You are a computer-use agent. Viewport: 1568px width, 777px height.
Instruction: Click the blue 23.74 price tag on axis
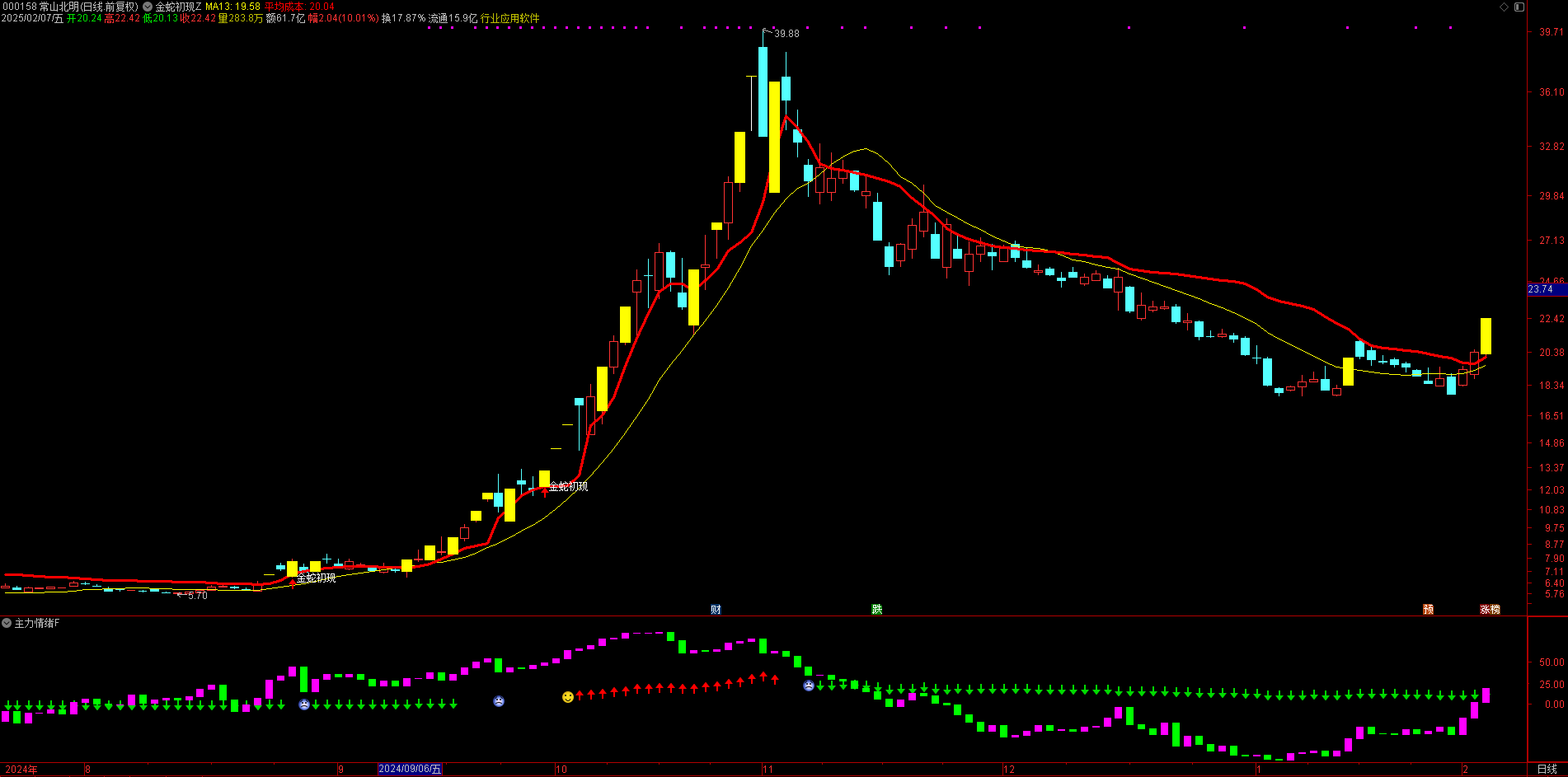coord(1547,289)
